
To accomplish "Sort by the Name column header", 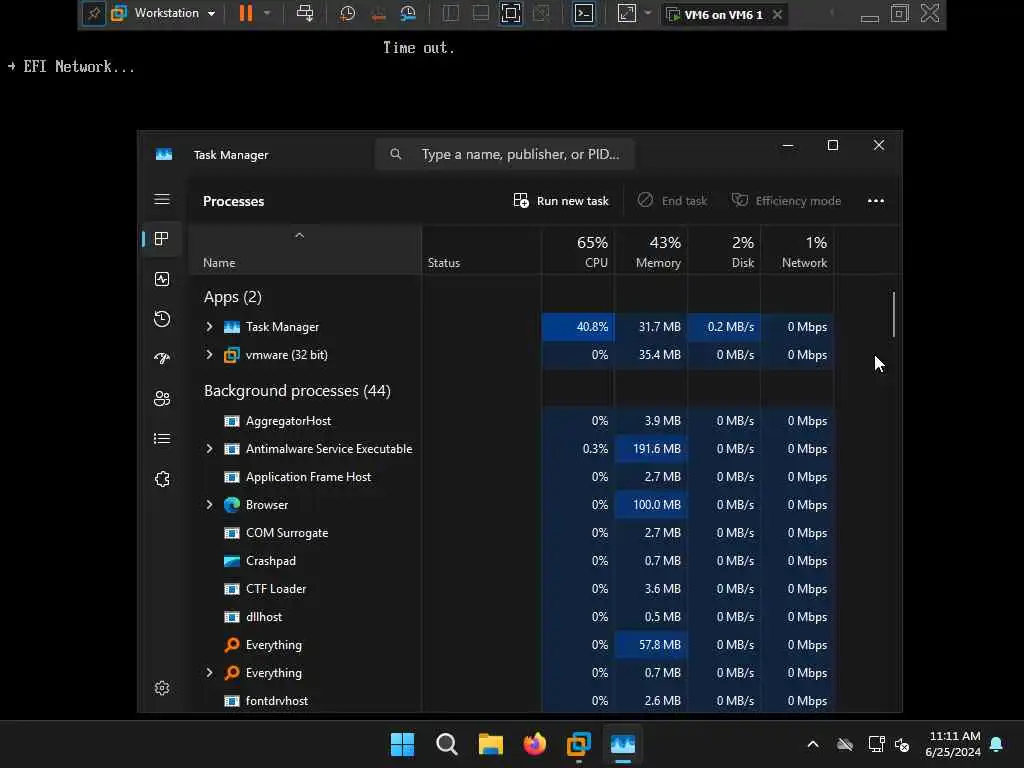I will [x=305, y=251].
